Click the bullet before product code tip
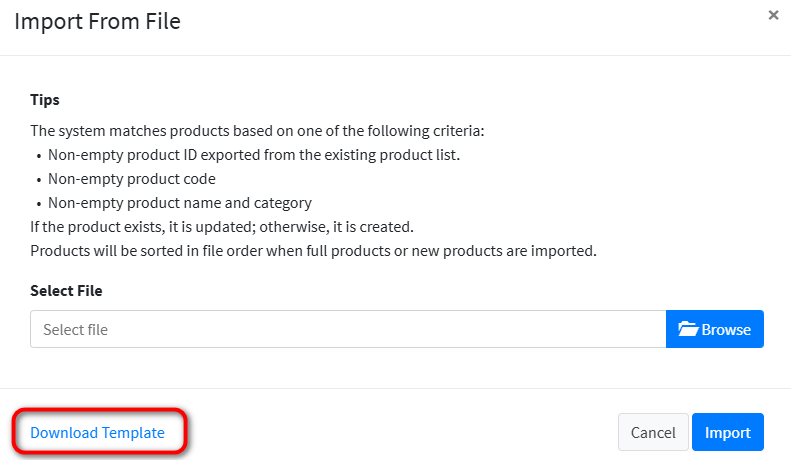This screenshot has width=791, height=460. [38, 180]
